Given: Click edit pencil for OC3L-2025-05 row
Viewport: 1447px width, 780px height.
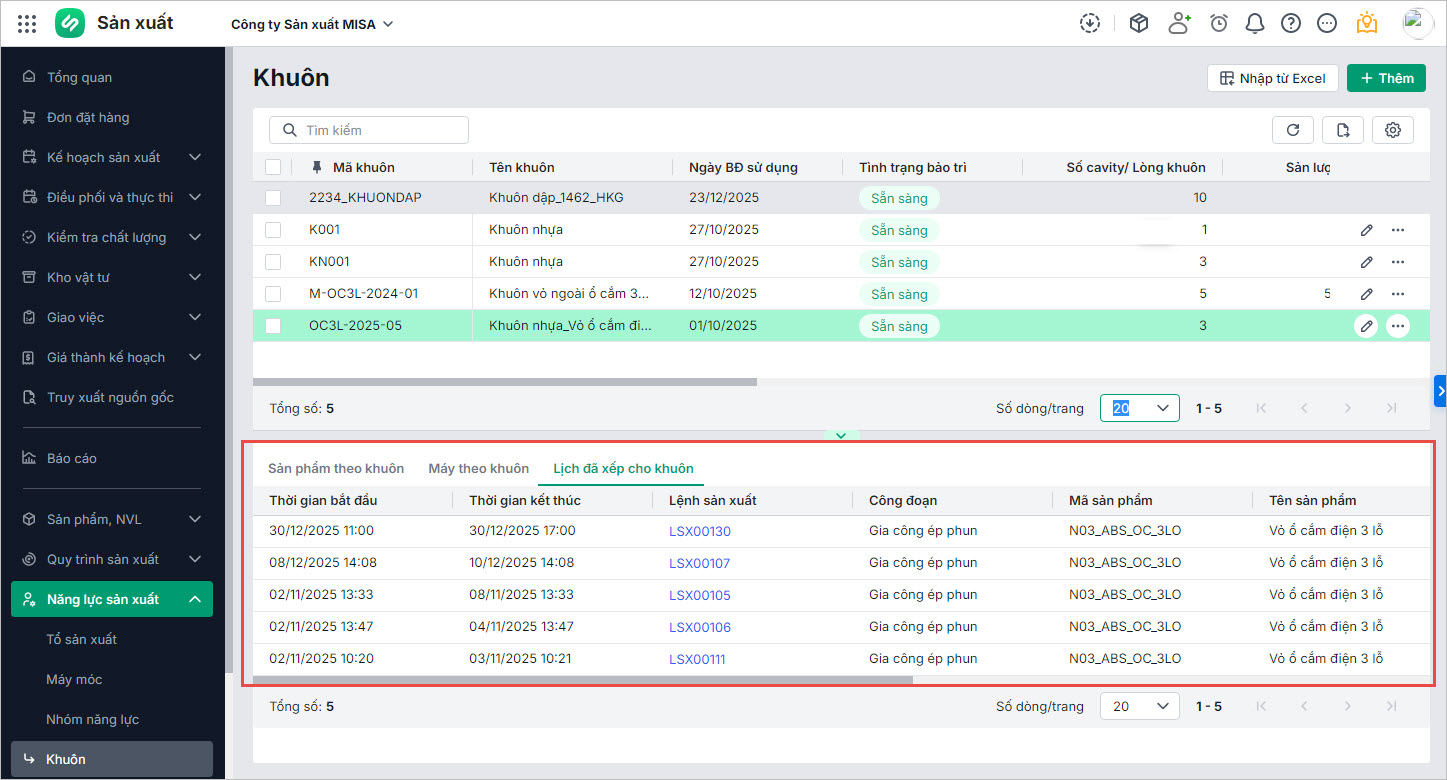Looking at the screenshot, I should [x=1366, y=326].
